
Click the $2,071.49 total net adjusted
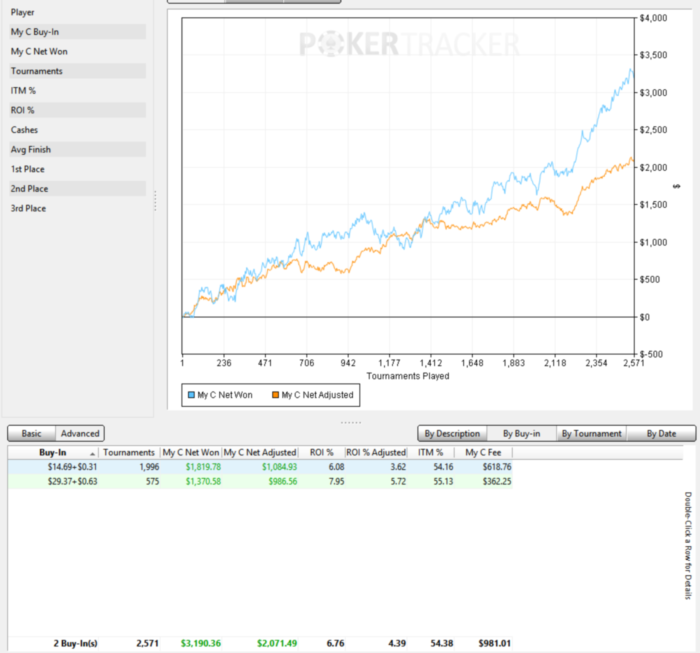(277, 643)
